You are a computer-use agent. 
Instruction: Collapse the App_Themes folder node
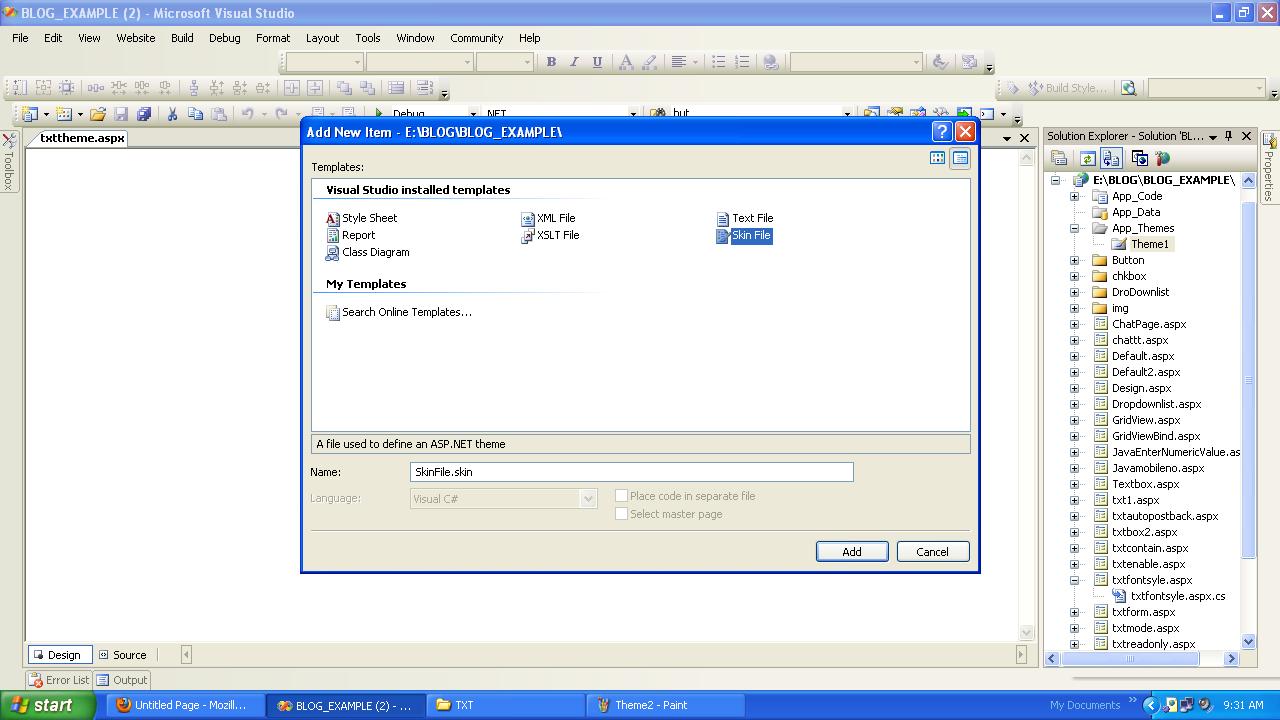1075,228
